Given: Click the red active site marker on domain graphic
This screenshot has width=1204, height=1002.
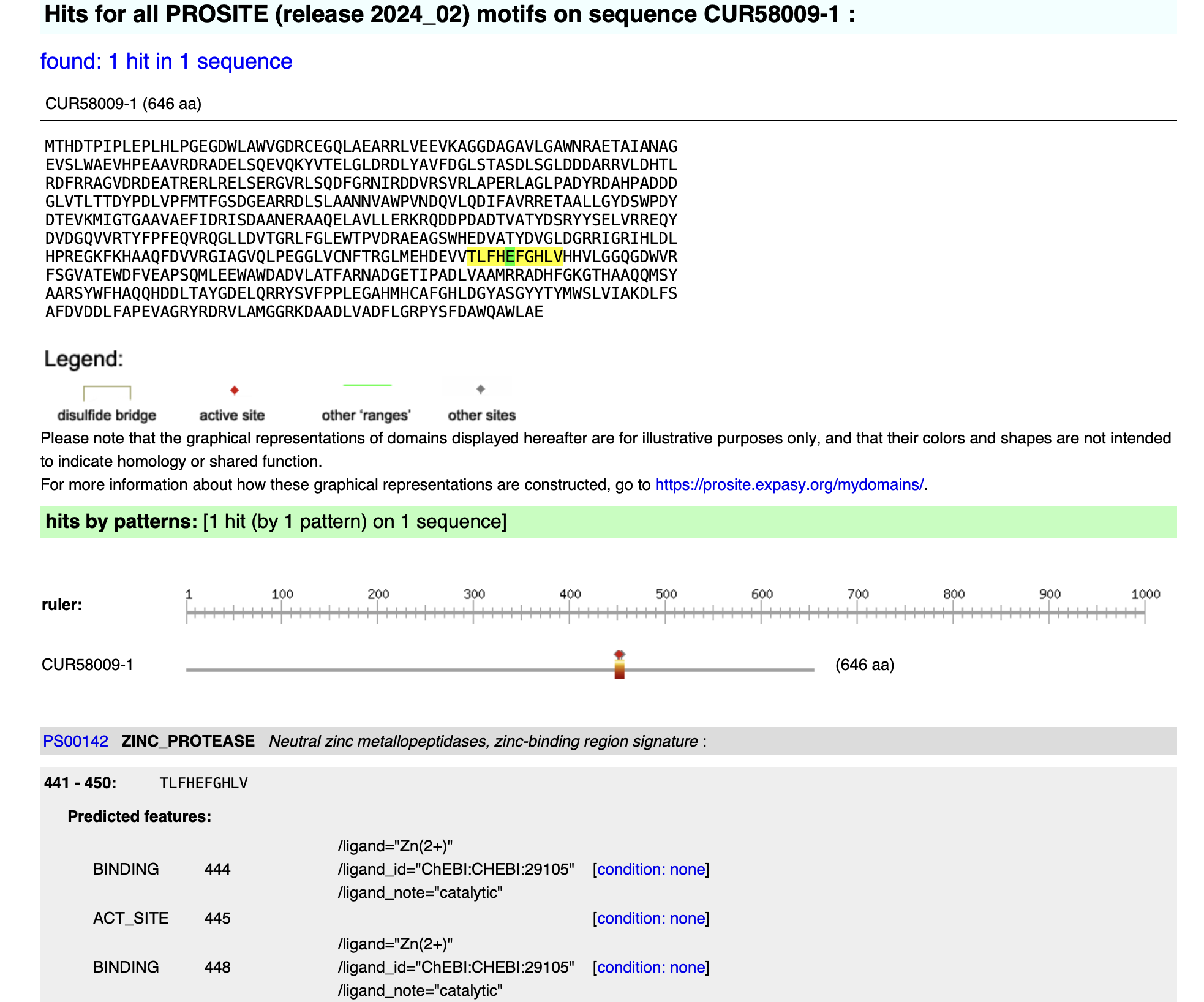Looking at the screenshot, I should click(x=620, y=654).
